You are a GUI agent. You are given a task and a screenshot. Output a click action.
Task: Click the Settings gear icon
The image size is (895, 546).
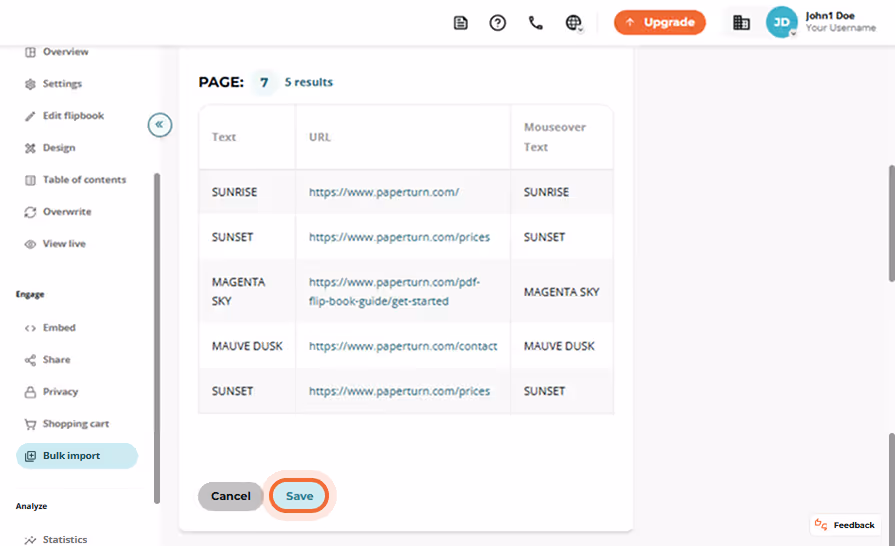30,84
